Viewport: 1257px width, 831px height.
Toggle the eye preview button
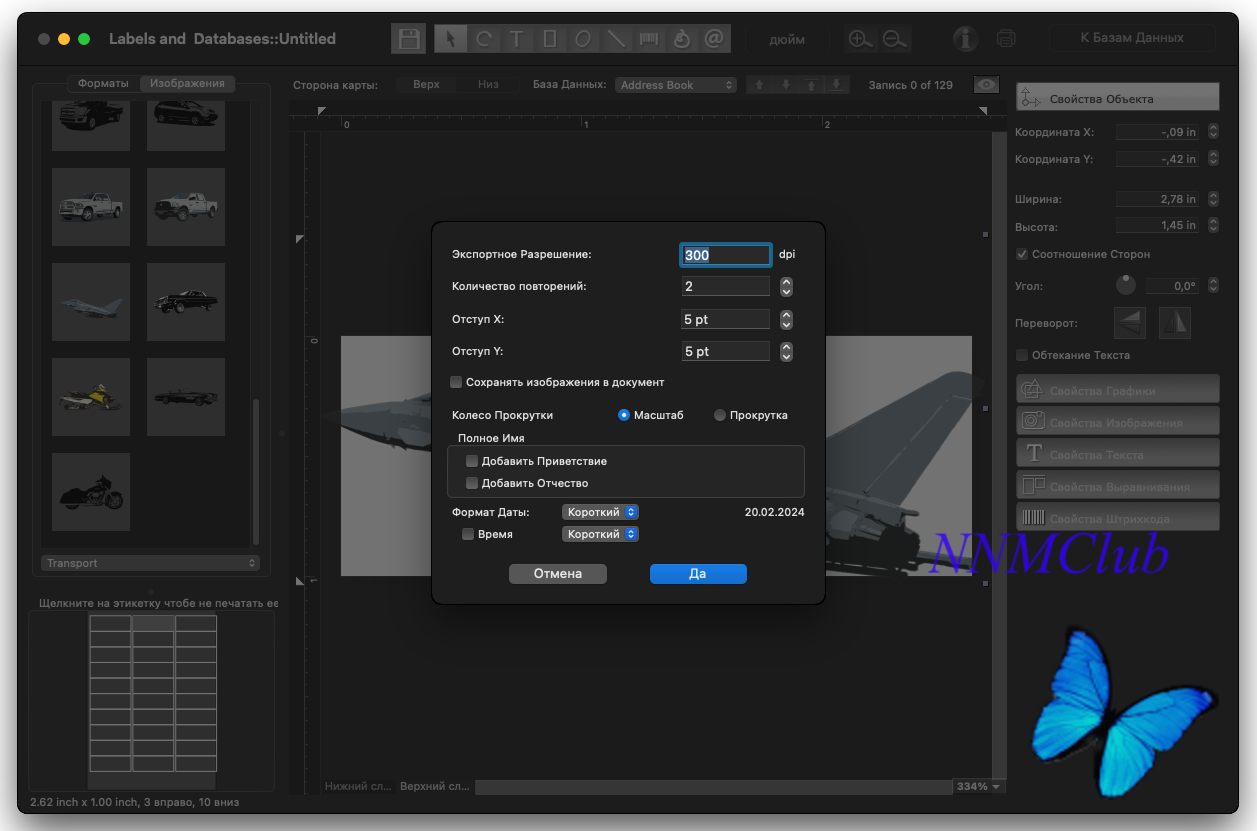987,85
